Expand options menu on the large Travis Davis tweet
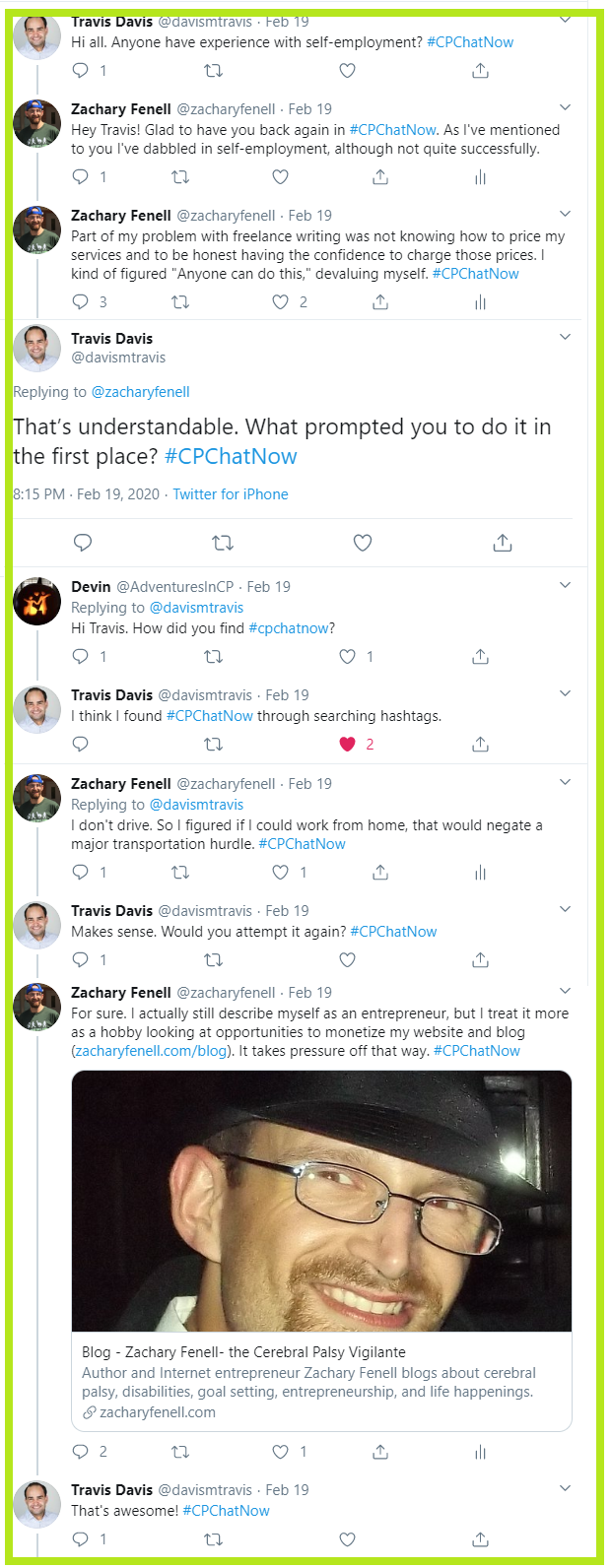This screenshot has width=611, height=1568. (x=565, y=337)
